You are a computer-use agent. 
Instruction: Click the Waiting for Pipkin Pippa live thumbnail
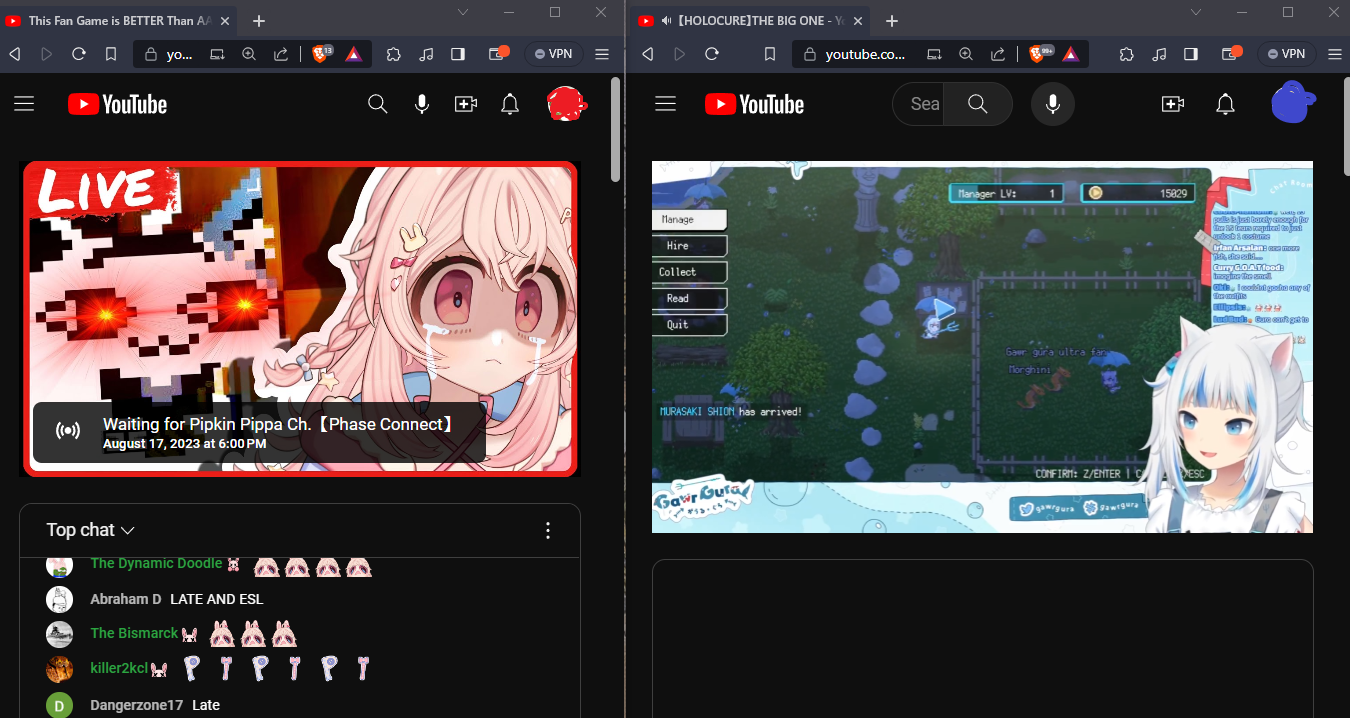pos(300,319)
